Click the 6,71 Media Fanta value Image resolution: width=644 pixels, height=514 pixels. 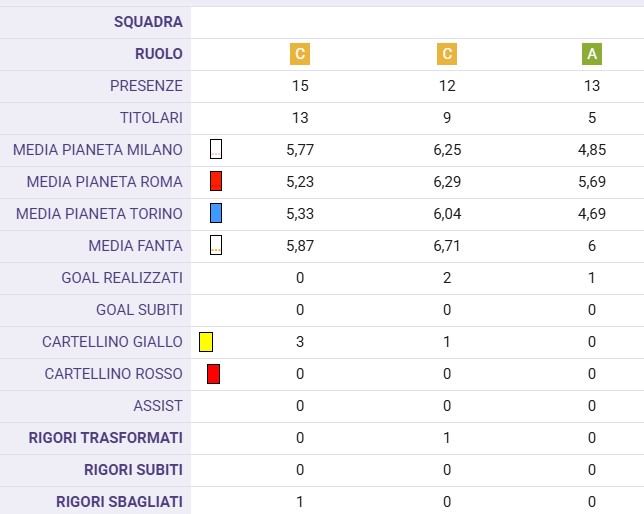point(447,246)
